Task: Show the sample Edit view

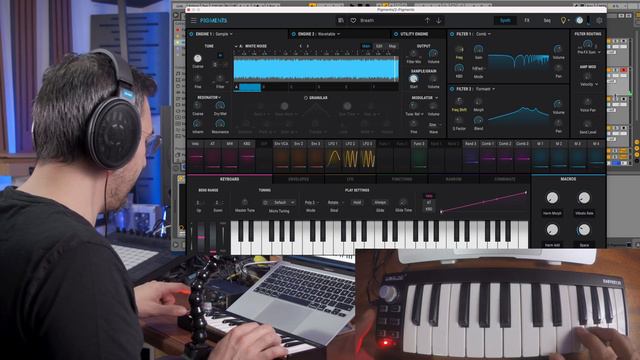Action: (379, 46)
